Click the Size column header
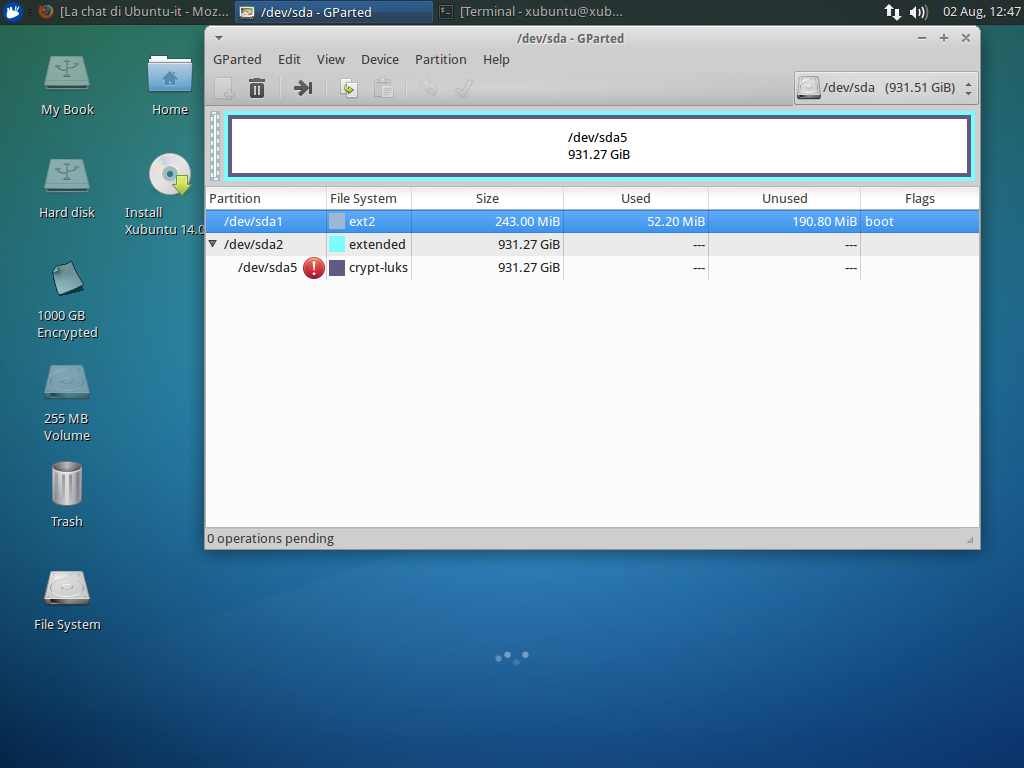Viewport: 1024px width, 768px height. (487, 199)
